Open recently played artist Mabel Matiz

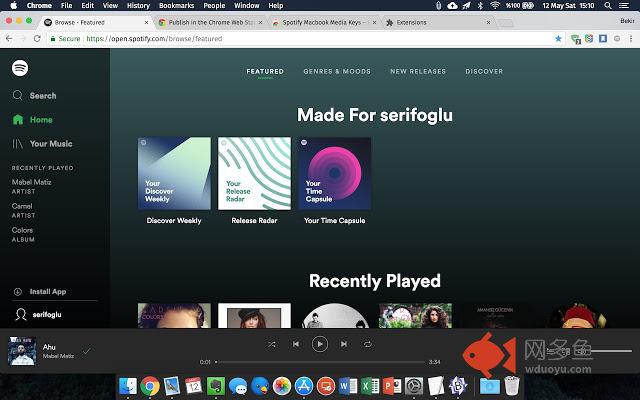[31, 182]
